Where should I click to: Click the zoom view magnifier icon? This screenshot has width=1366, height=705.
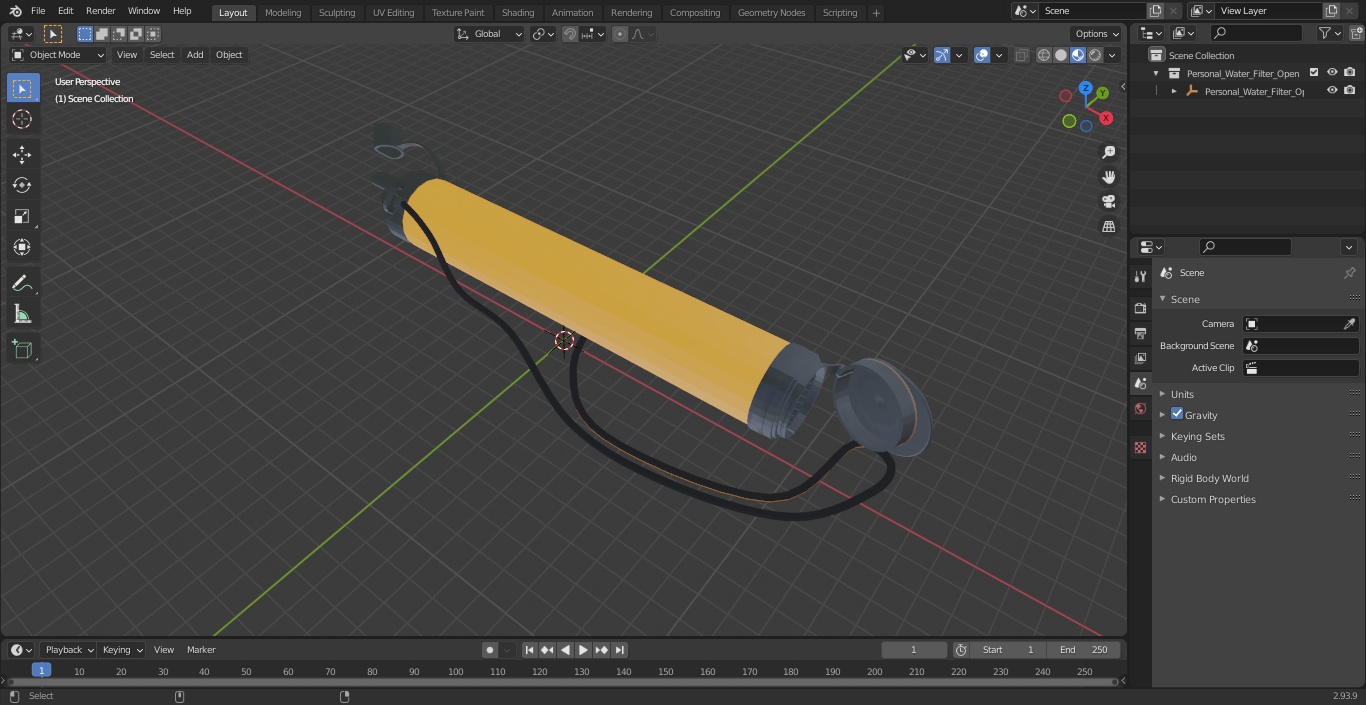coord(1108,152)
